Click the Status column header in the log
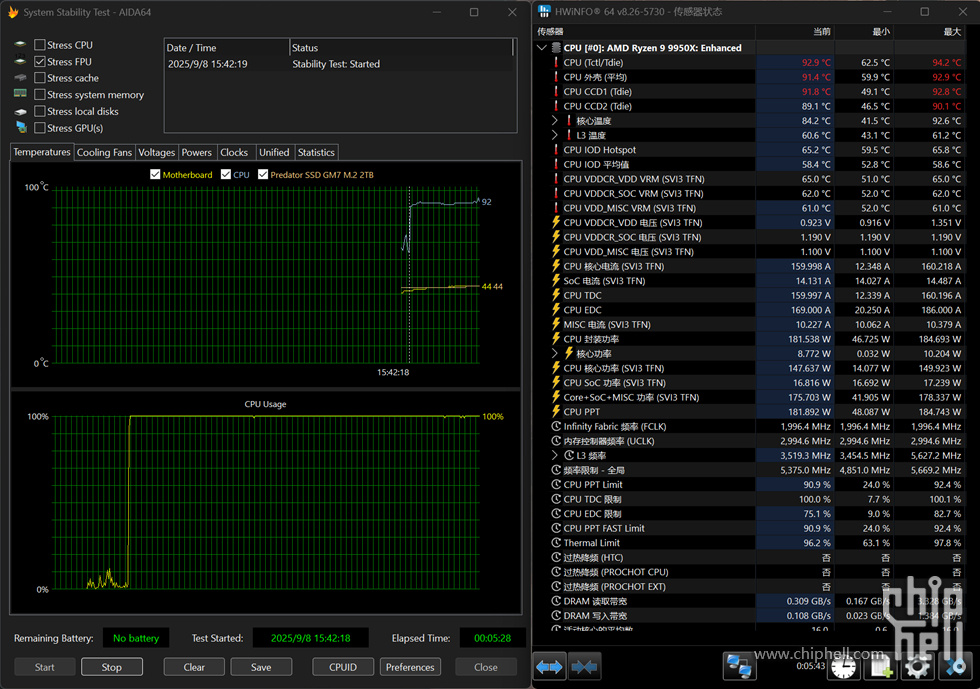 (401, 48)
